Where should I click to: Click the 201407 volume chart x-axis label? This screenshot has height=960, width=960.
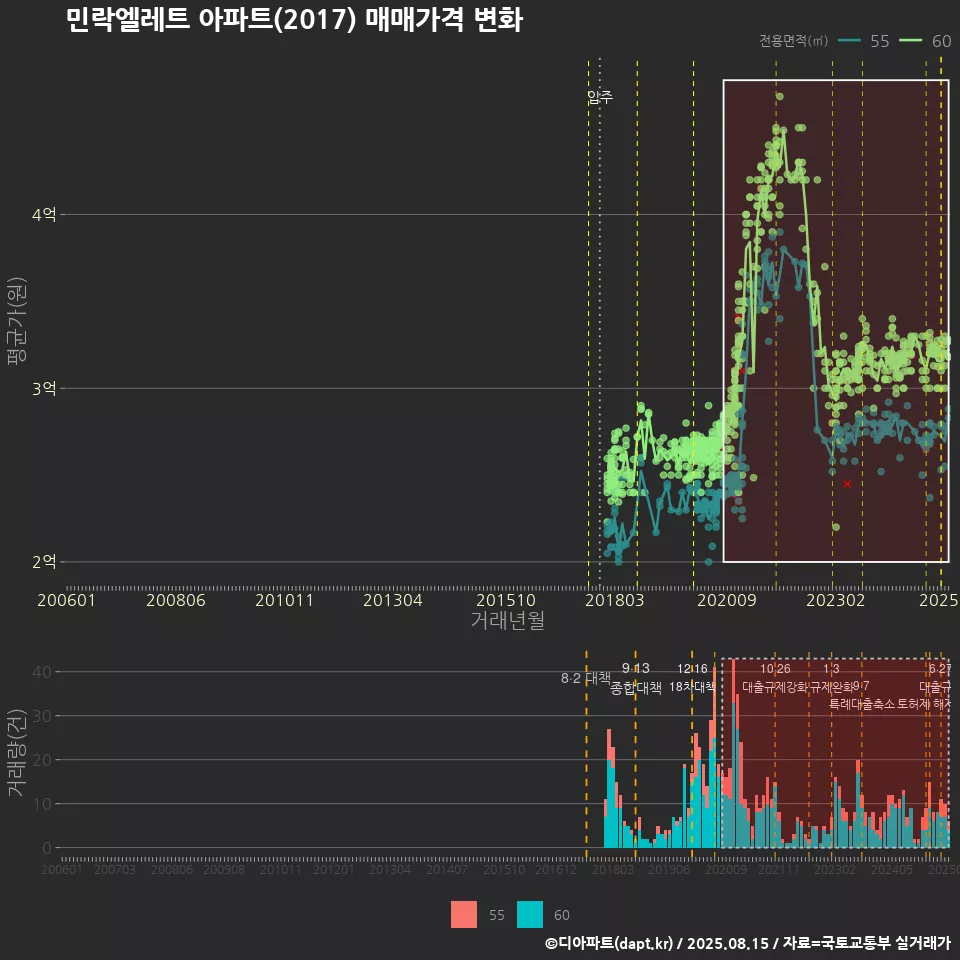pos(446,870)
